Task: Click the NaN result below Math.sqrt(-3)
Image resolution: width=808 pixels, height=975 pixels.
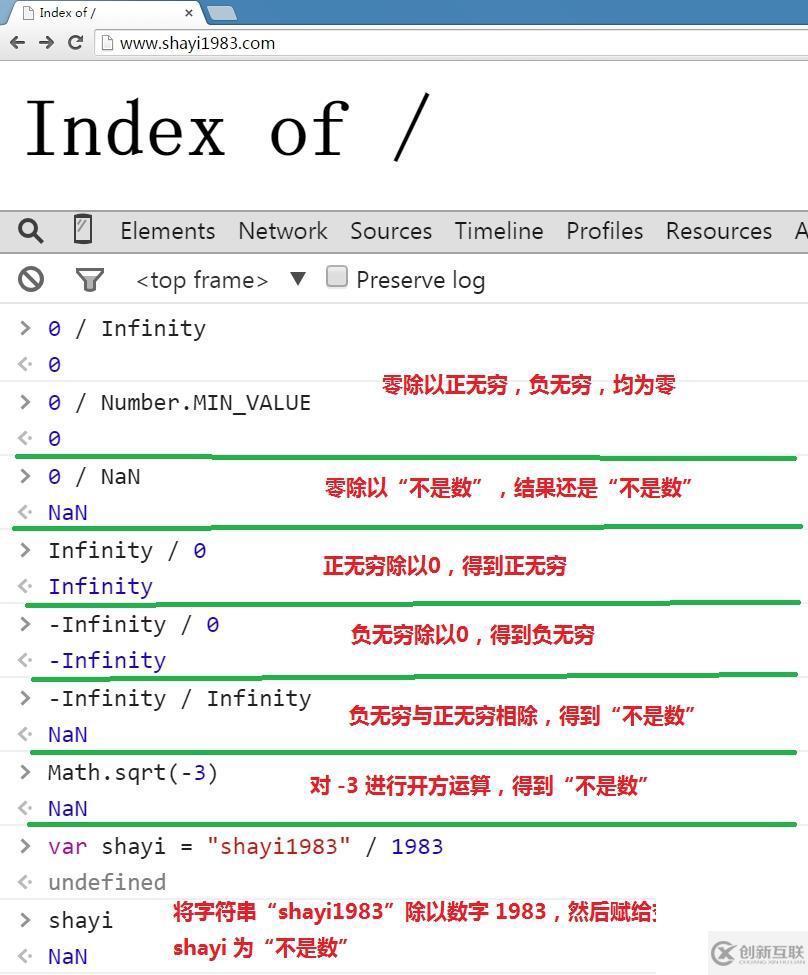Action: pyautogui.click(x=68, y=809)
